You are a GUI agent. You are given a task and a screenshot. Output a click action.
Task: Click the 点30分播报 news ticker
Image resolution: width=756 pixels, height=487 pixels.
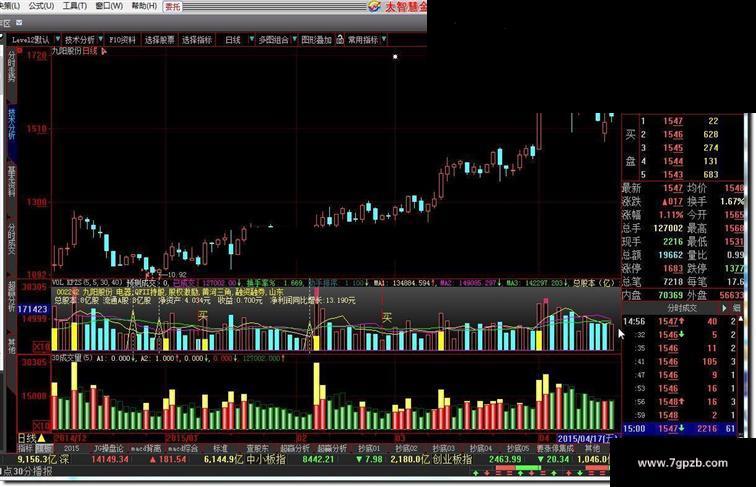click(27, 472)
